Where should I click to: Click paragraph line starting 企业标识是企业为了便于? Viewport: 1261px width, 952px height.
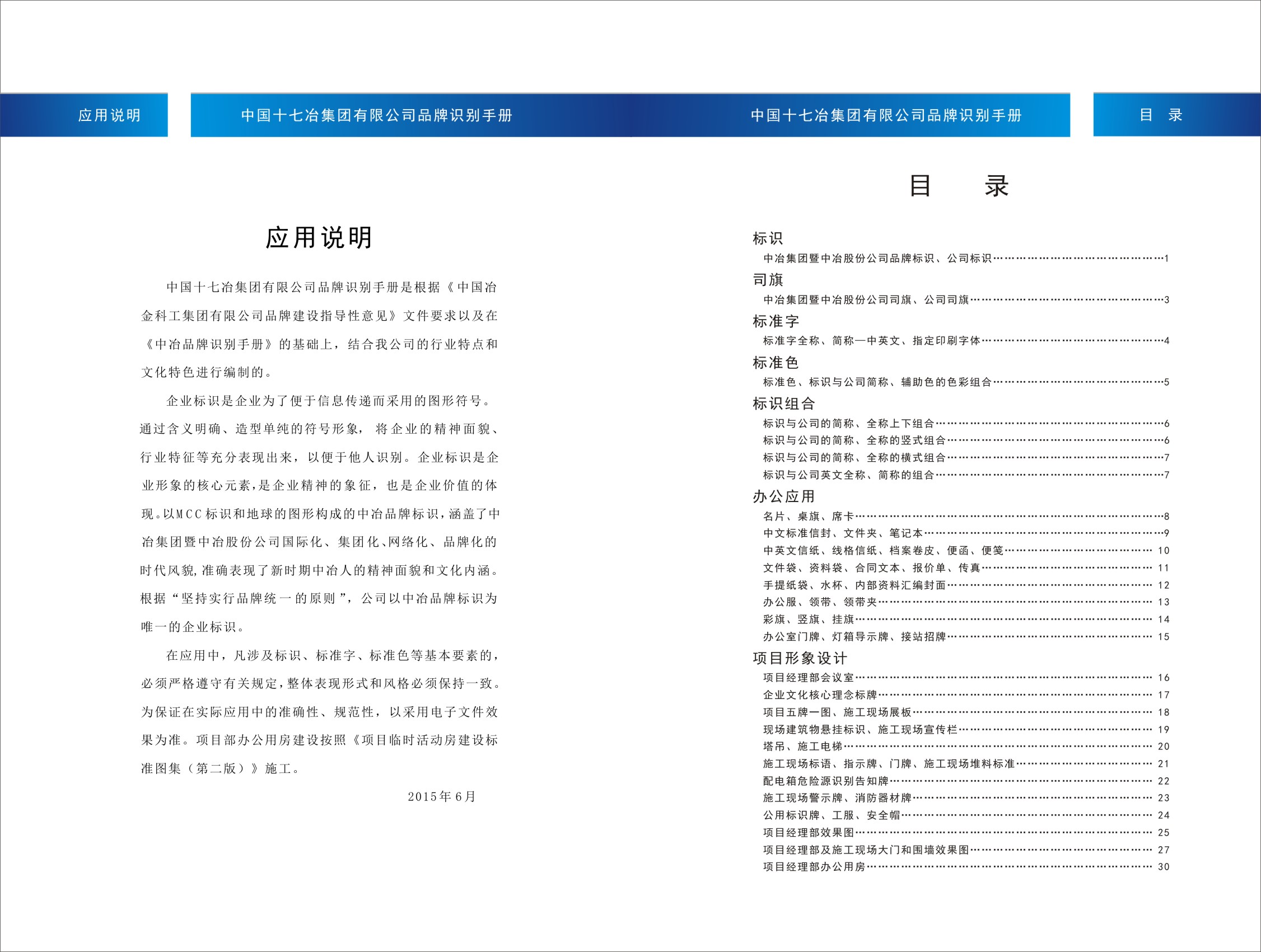329,401
